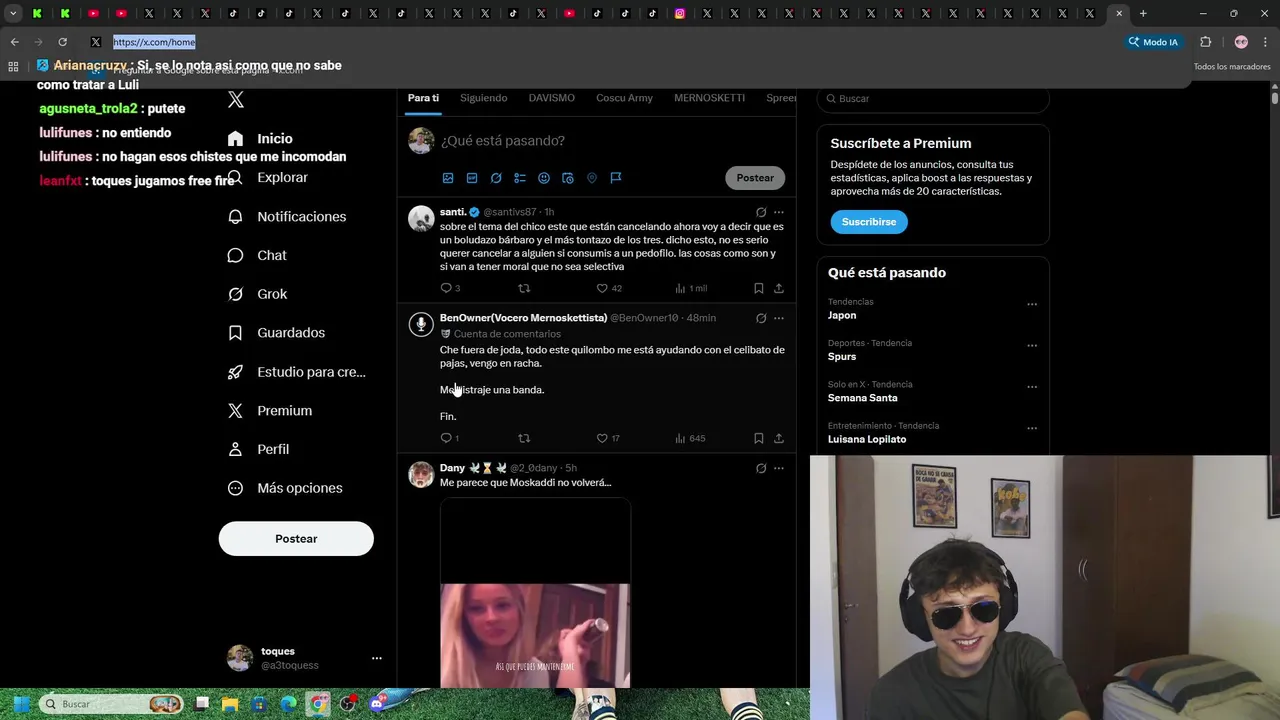The width and height of the screenshot is (1280, 720).
Task: Switch to the Coscu Army tab
Action: pos(624,98)
